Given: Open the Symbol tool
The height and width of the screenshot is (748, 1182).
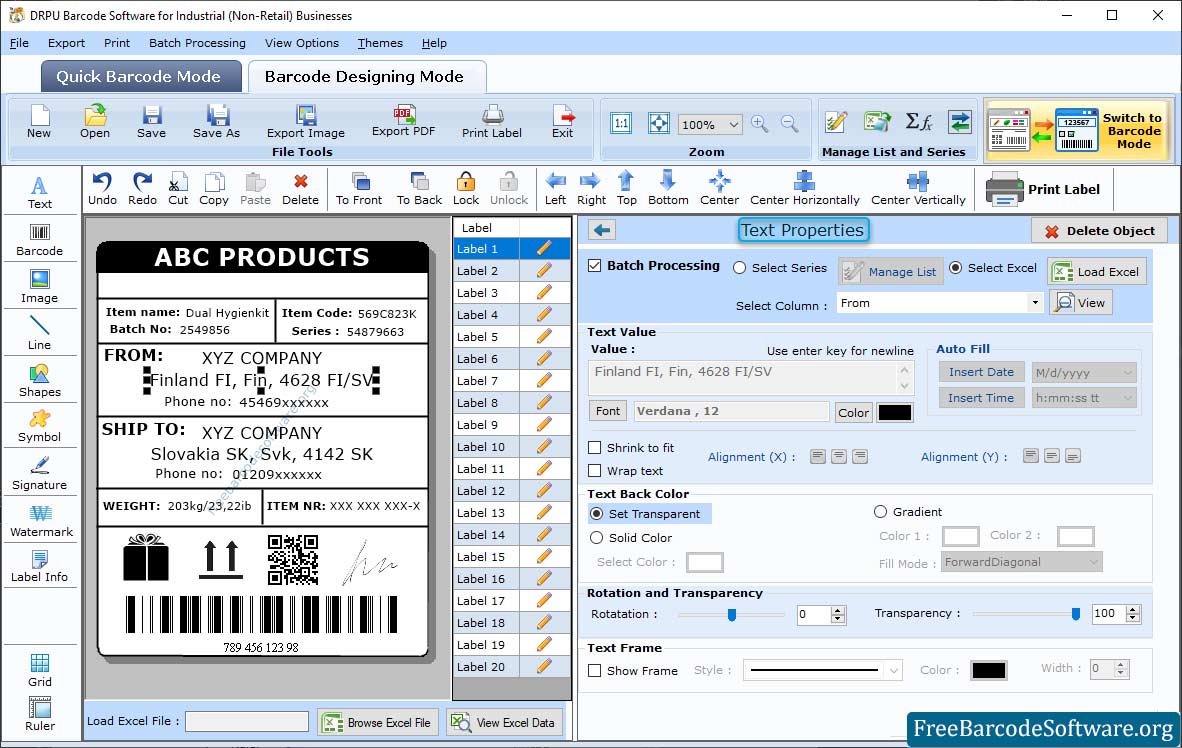Looking at the screenshot, I should tap(39, 426).
